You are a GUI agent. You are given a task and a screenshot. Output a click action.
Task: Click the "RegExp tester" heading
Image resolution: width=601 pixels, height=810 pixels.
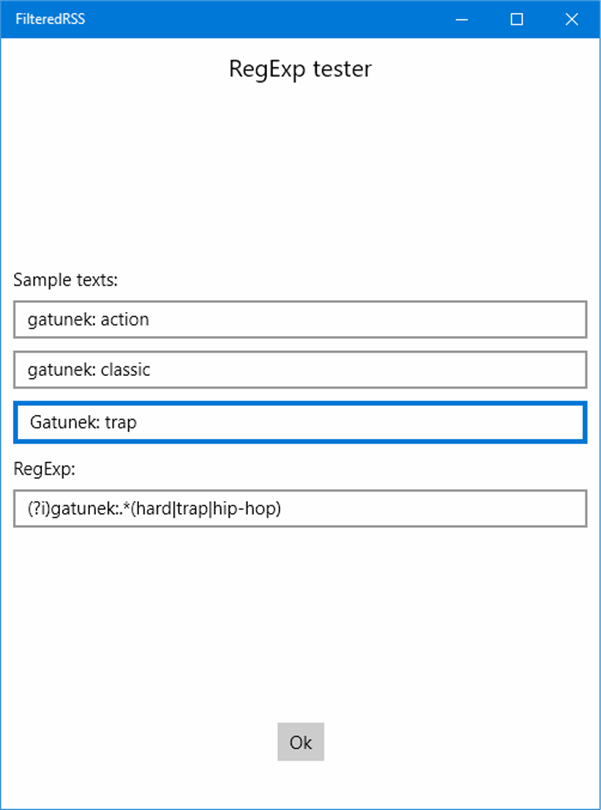(x=300, y=69)
